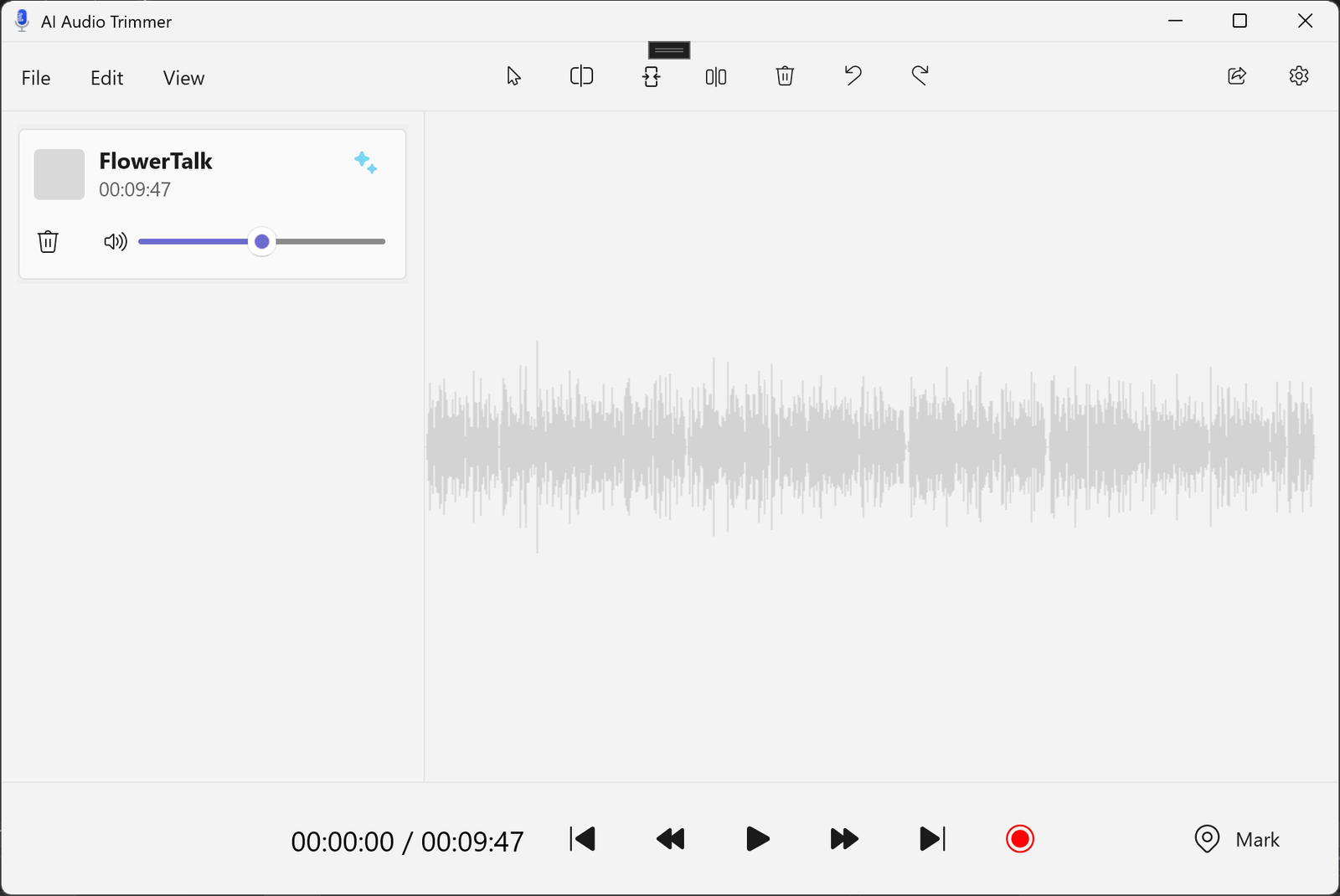Mute FlowerTalk via the speaker icon
1340x896 pixels.
tap(116, 242)
